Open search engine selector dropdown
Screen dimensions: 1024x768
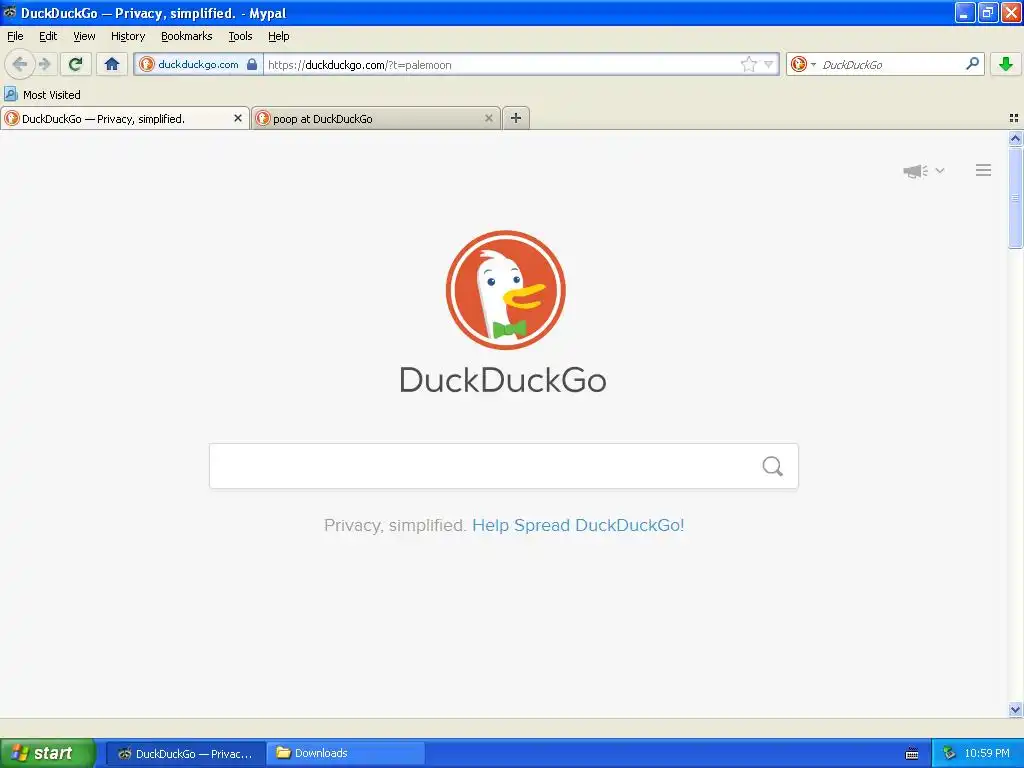click(x=803, y=64)
